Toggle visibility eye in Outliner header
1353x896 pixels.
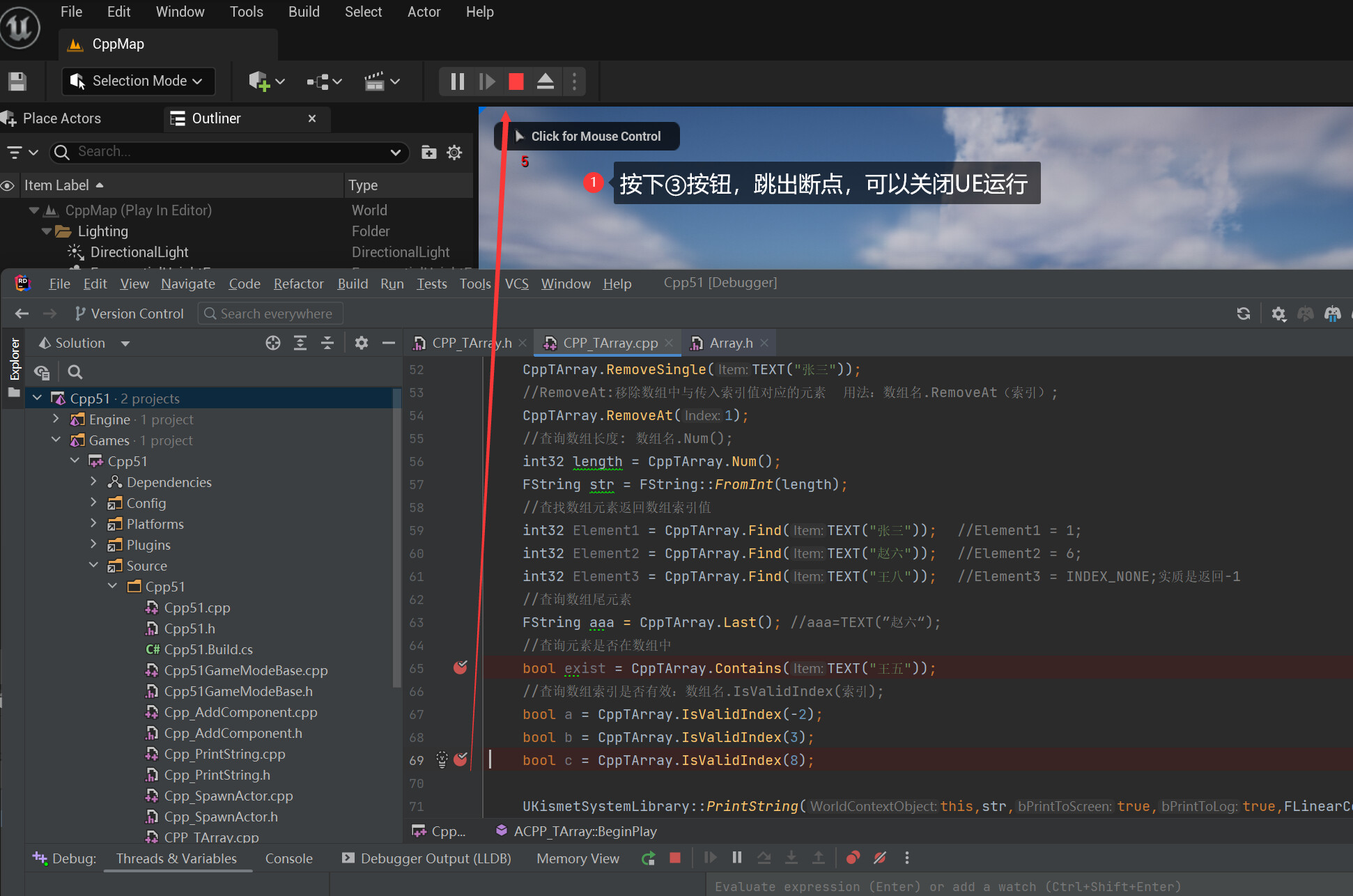pyautogui.click(x=8, y=185)
